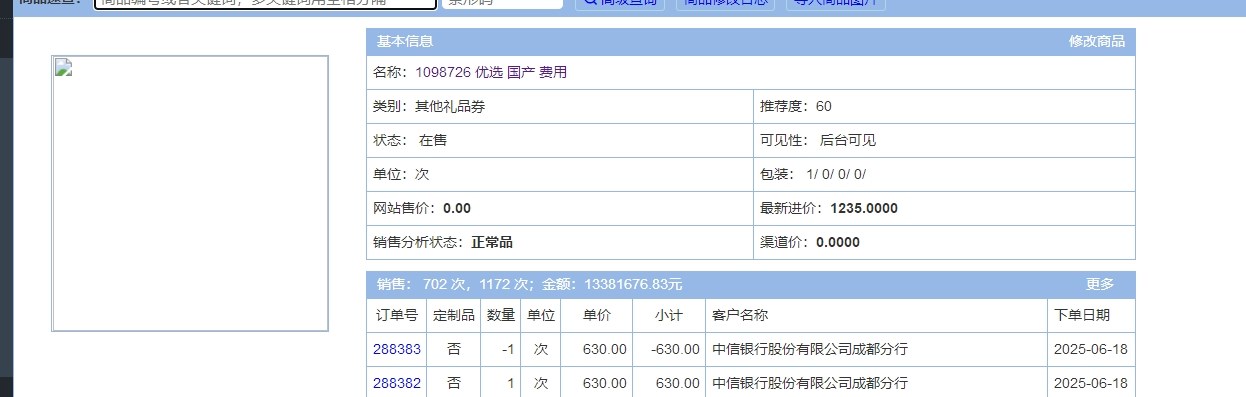Click the broken product image icon
Screen dimensions: 1246x397
[64, 68]
